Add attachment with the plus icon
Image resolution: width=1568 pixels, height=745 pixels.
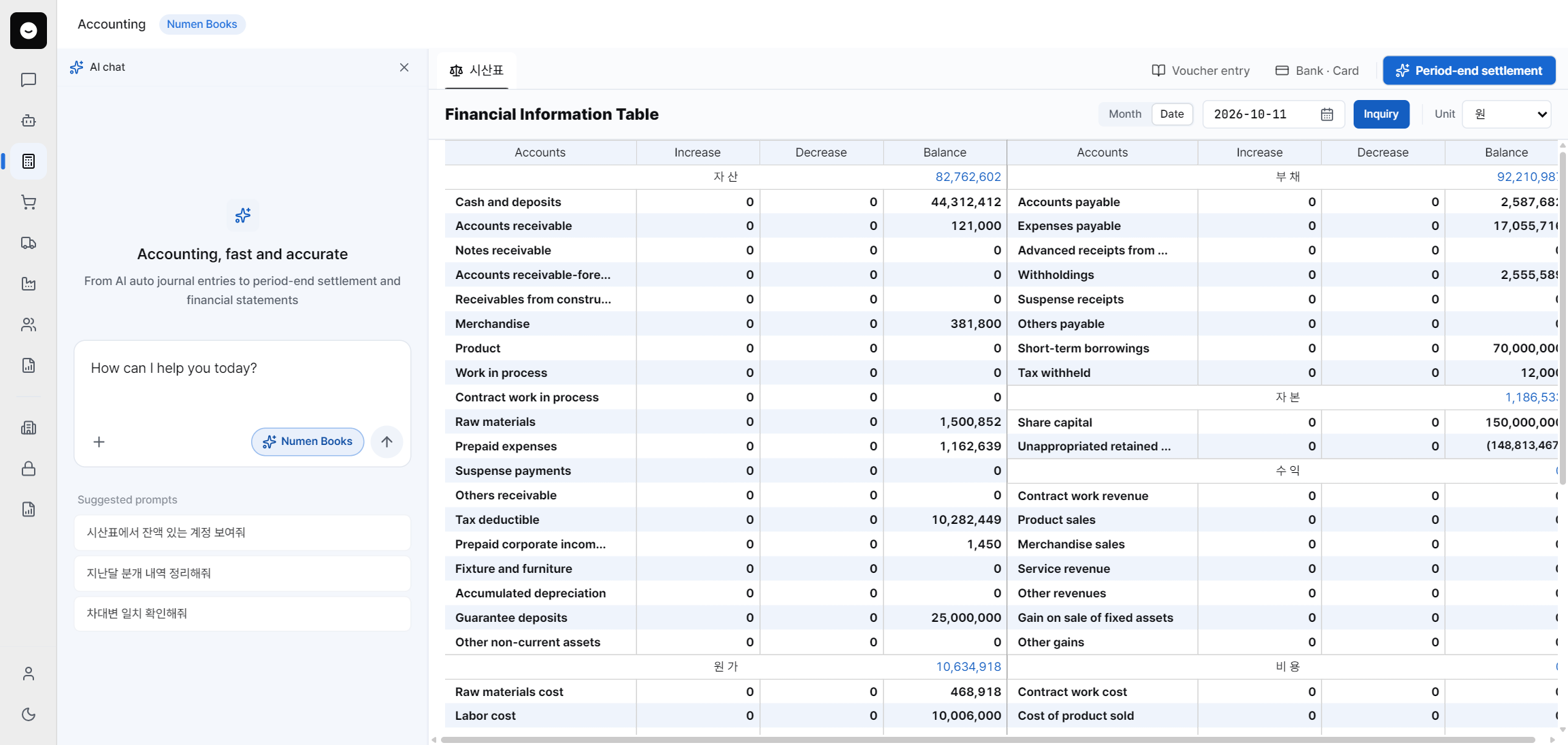[x=99, y=442]
